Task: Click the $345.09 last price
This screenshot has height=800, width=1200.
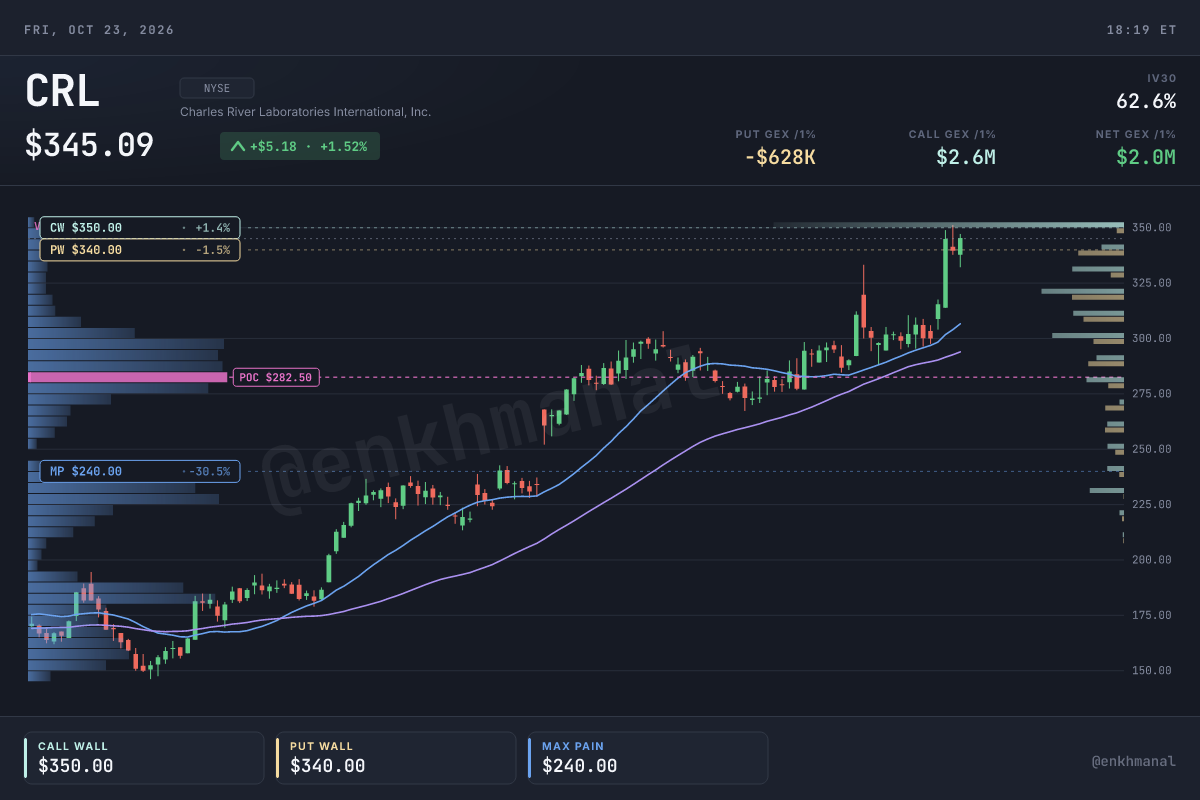Action: click(x=89, y=146)
